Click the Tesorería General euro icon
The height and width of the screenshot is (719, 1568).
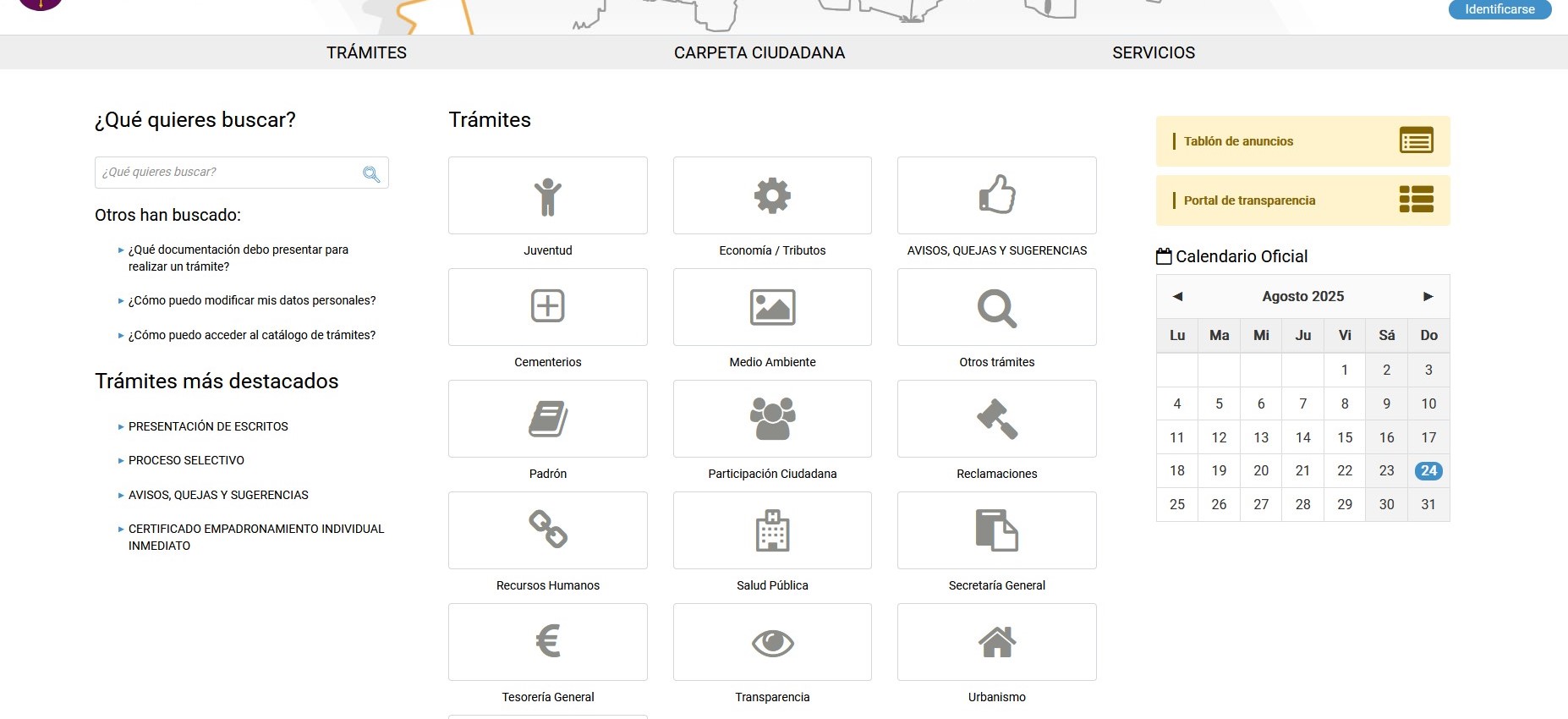click(547, 641)
